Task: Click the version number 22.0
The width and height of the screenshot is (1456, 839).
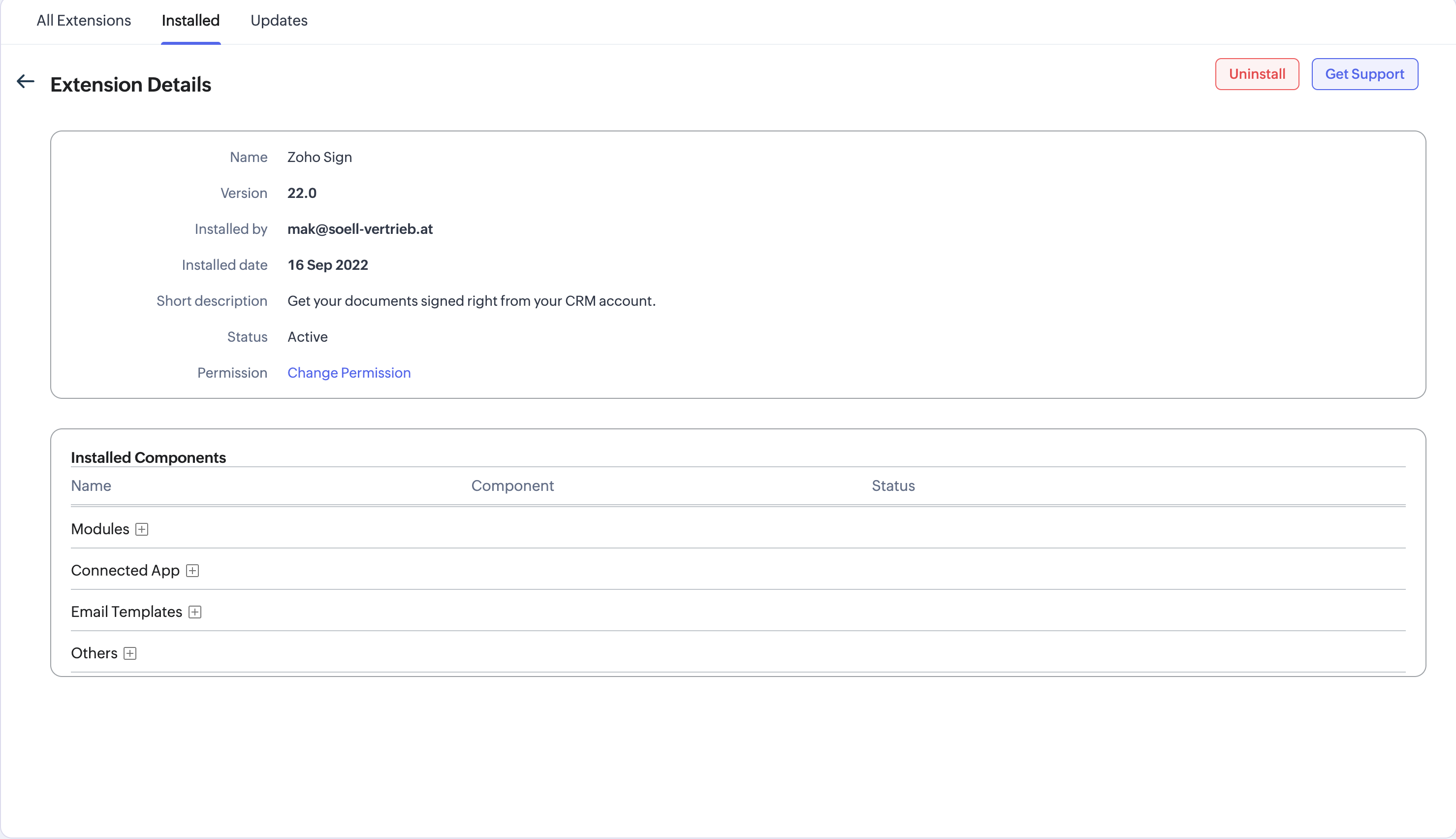Action: tap(302, 193)
